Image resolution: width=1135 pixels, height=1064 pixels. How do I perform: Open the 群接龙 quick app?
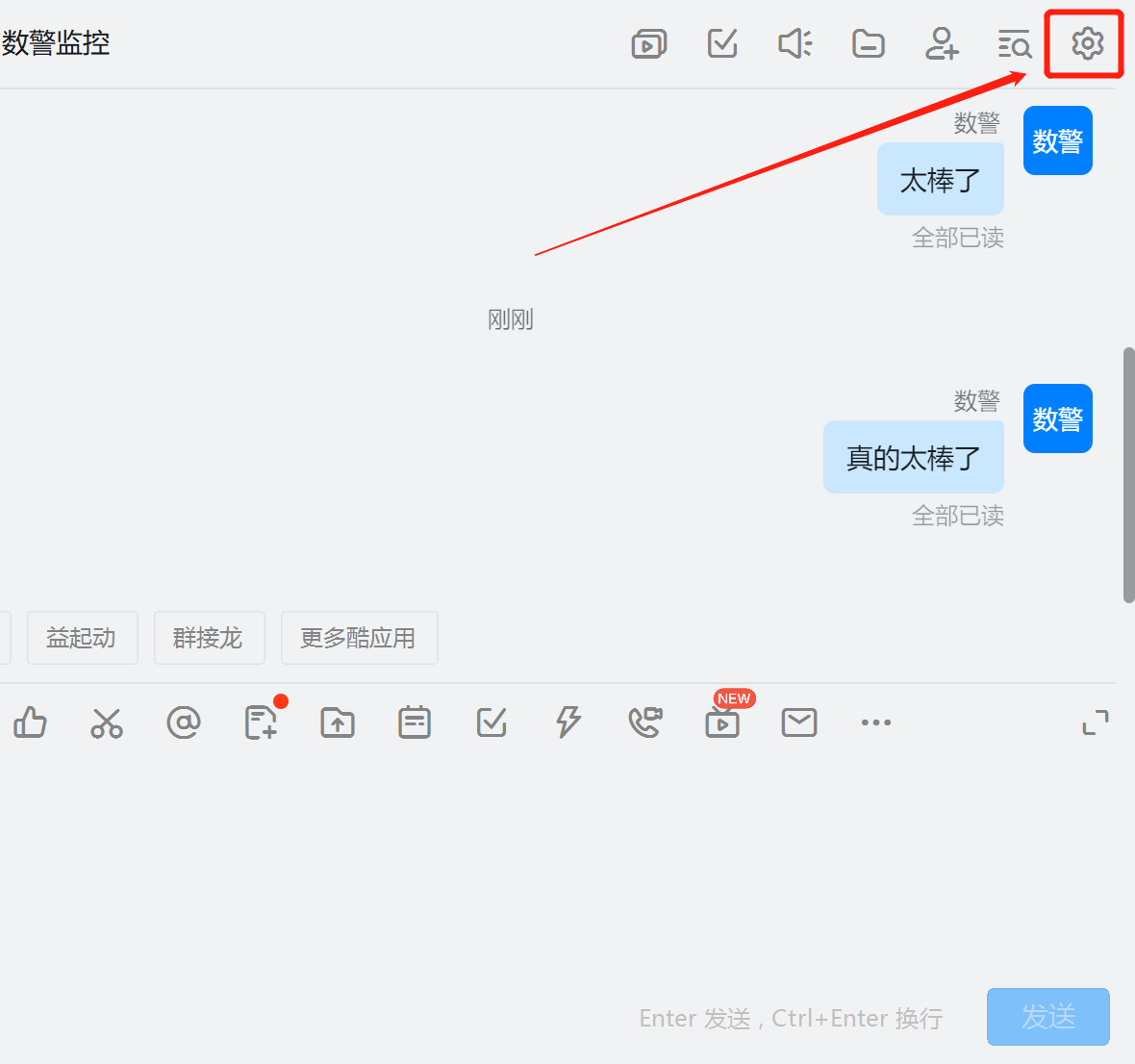point(209,638)
